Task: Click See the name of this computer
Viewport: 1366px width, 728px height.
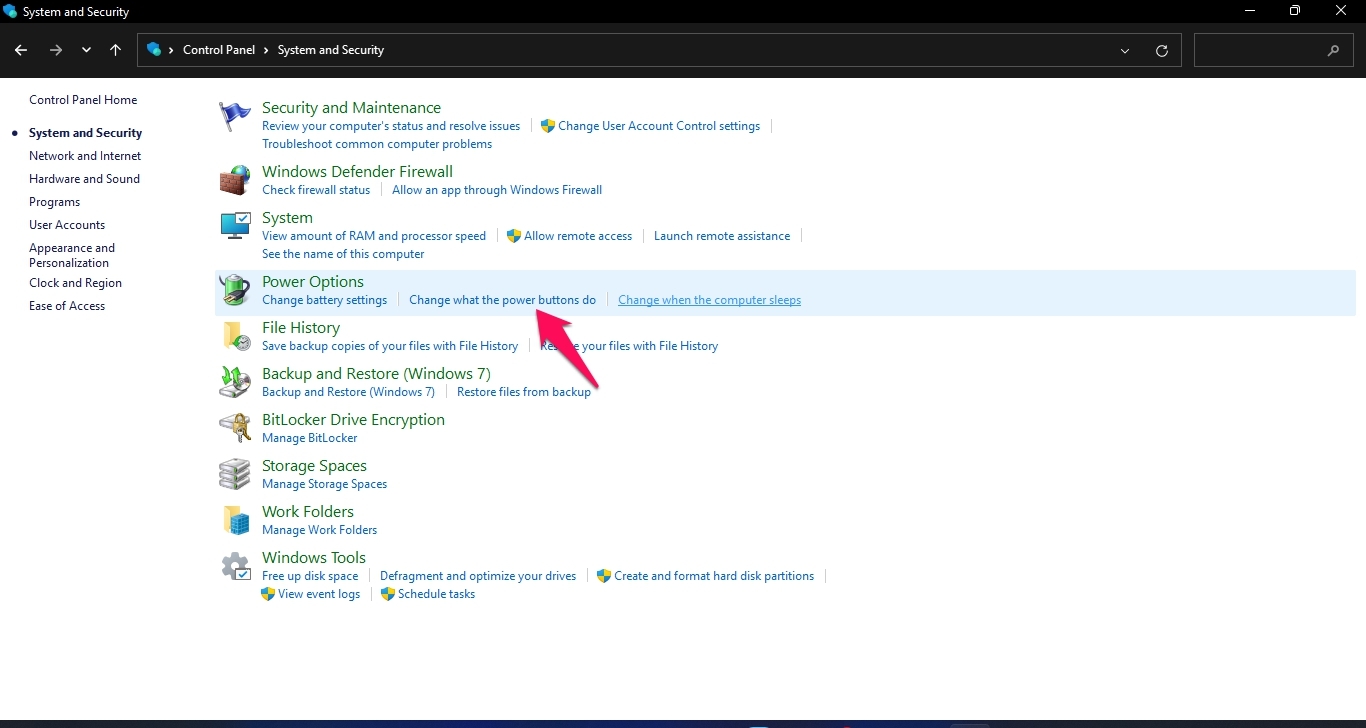Action: (343, 254)
